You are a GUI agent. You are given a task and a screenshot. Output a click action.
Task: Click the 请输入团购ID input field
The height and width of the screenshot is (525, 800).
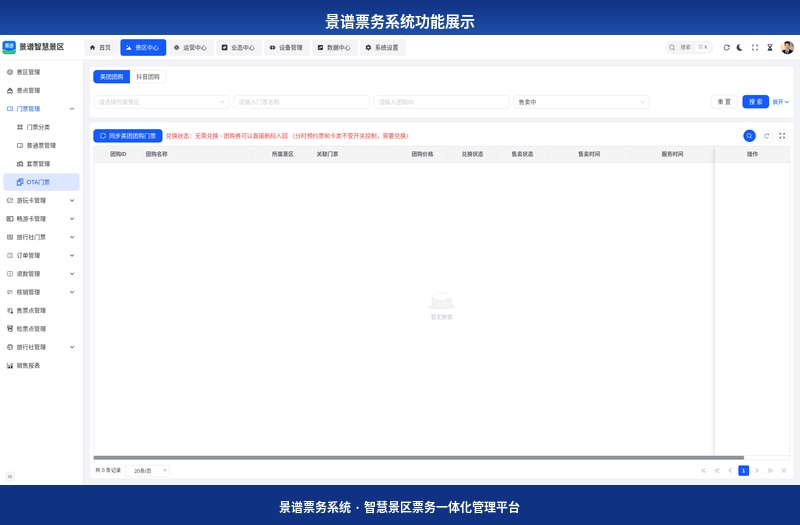441,102
